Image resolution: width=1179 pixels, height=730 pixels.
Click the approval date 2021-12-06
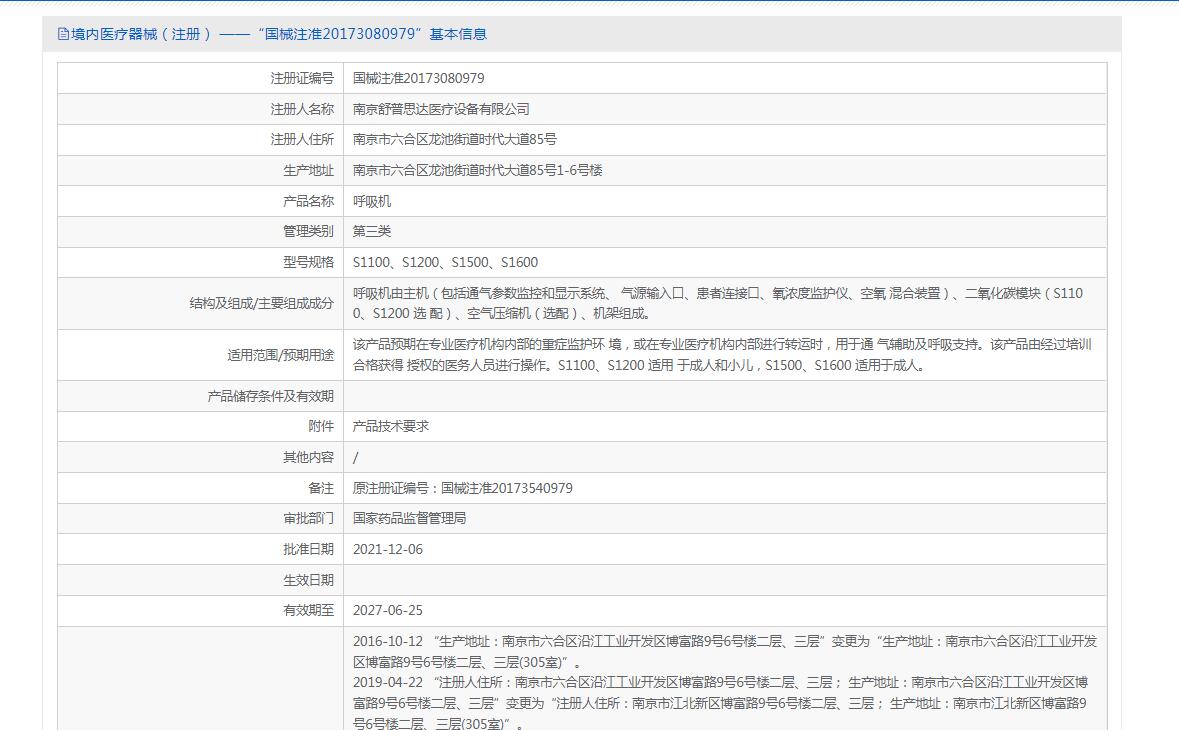pyautogui.click(x=388, y=549)
